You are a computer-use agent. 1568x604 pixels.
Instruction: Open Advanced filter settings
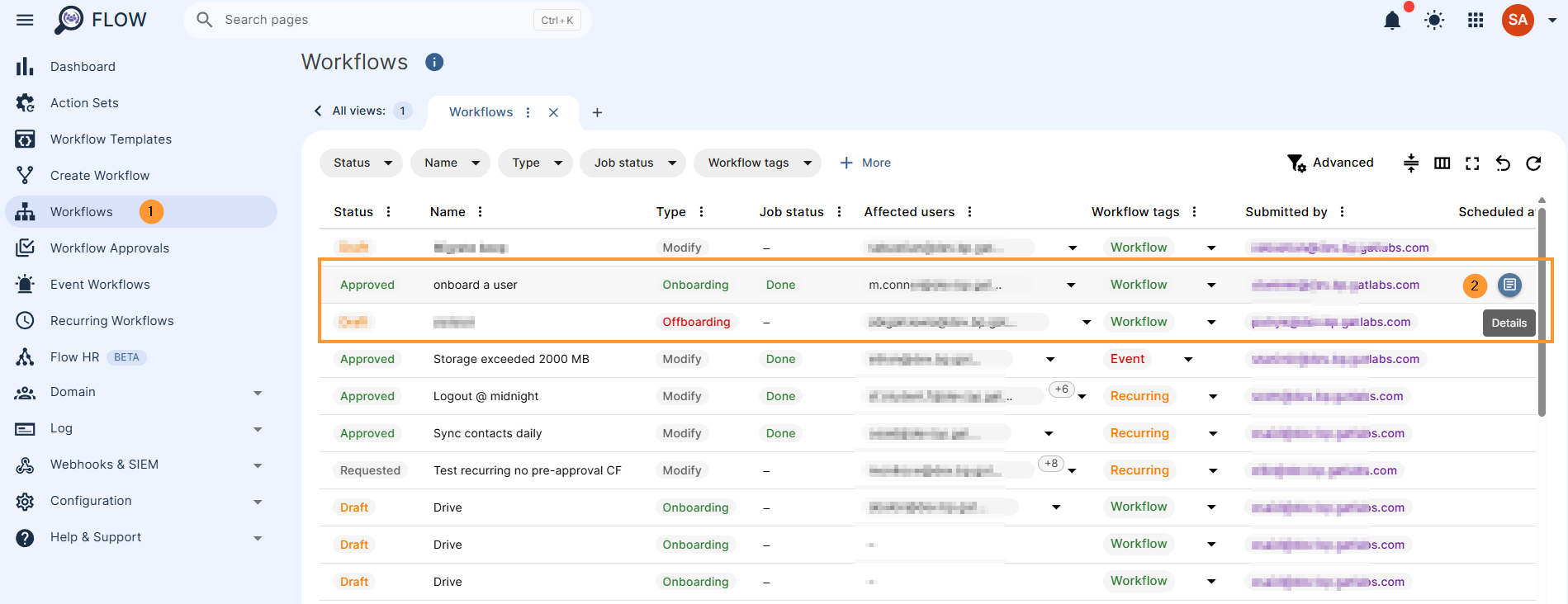click(x=1330, y=163)
